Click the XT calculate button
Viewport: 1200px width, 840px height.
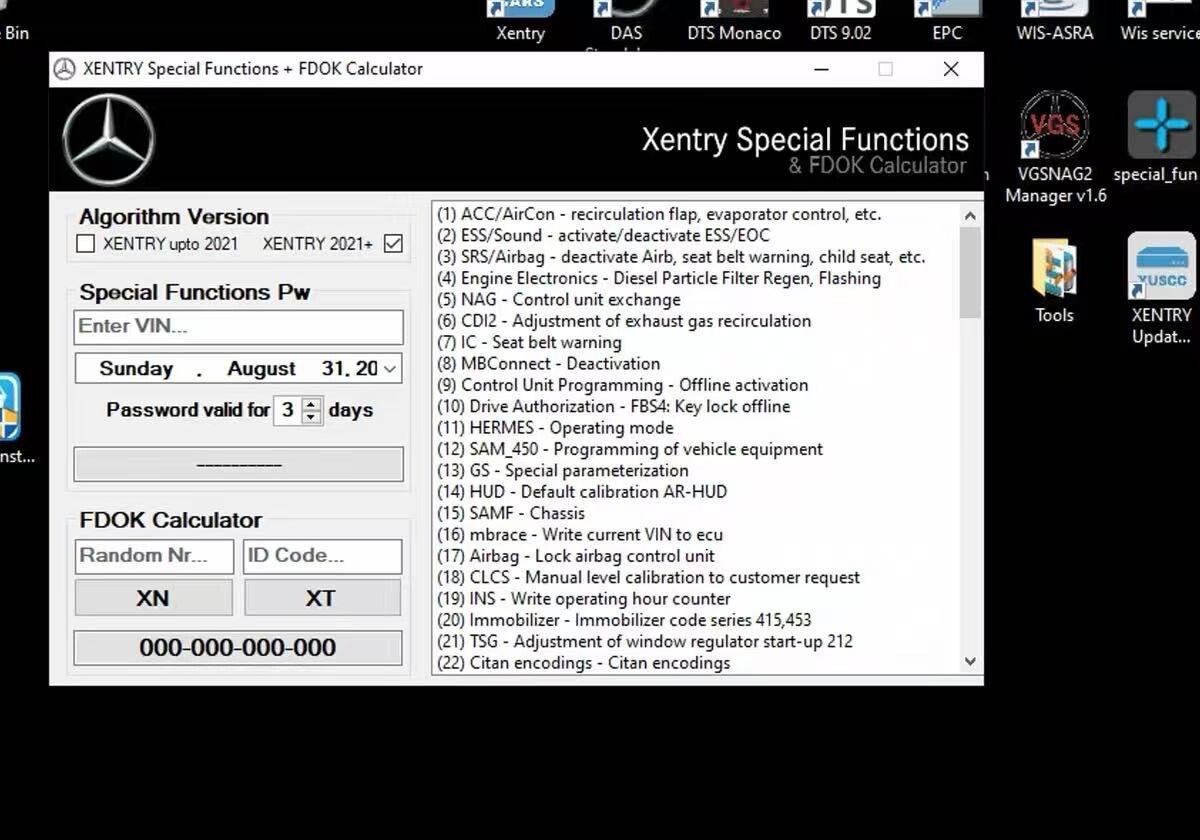coord(322,598)
